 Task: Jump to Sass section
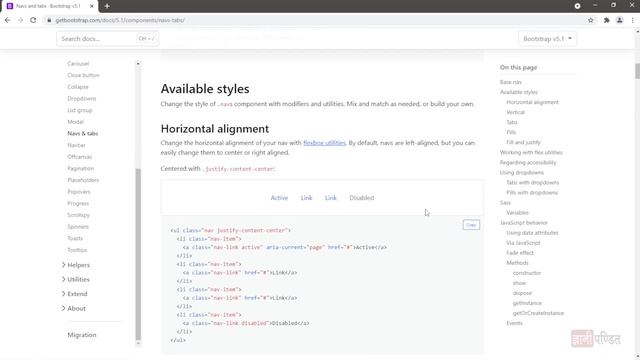pos(505,202)
